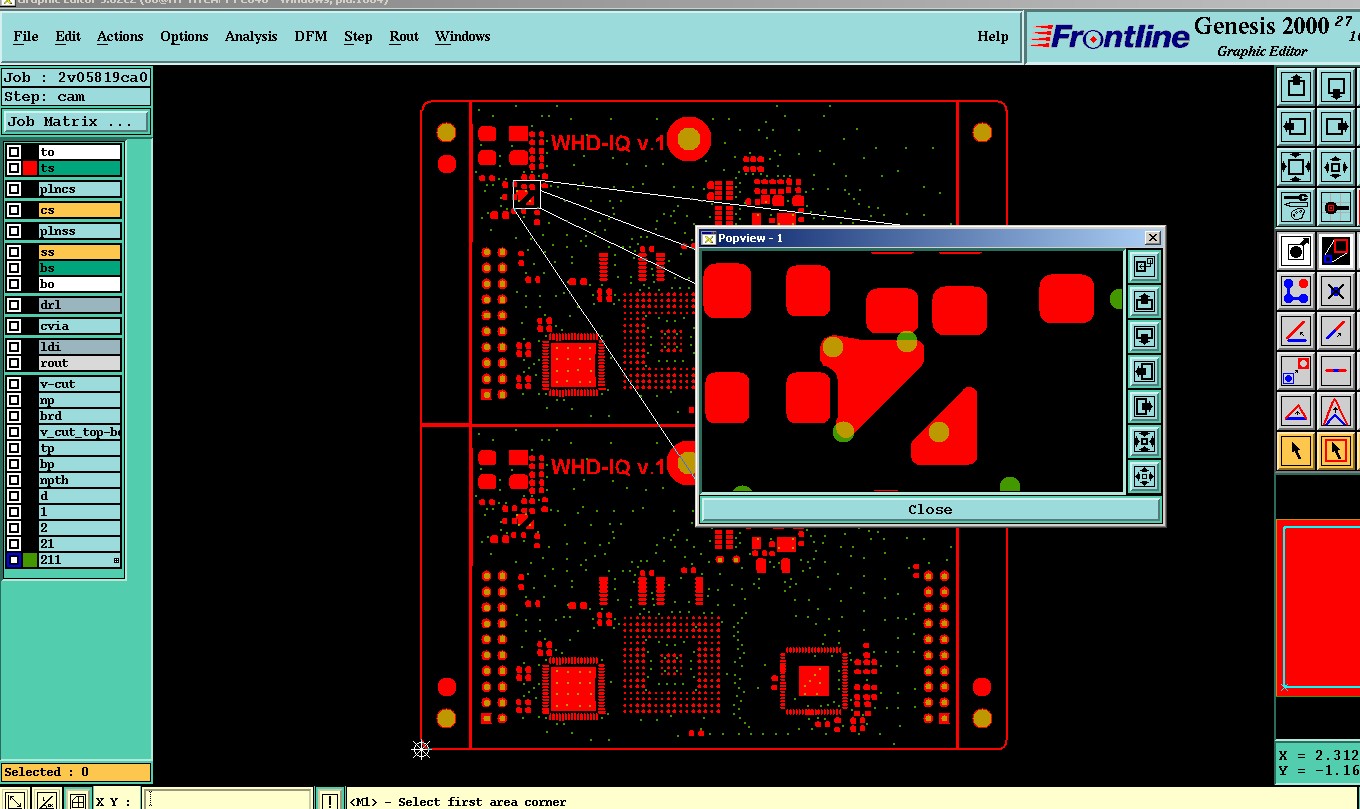
Task: Click Popview pan down icon
Action: pyautogui.click(x=1144, y=335)
